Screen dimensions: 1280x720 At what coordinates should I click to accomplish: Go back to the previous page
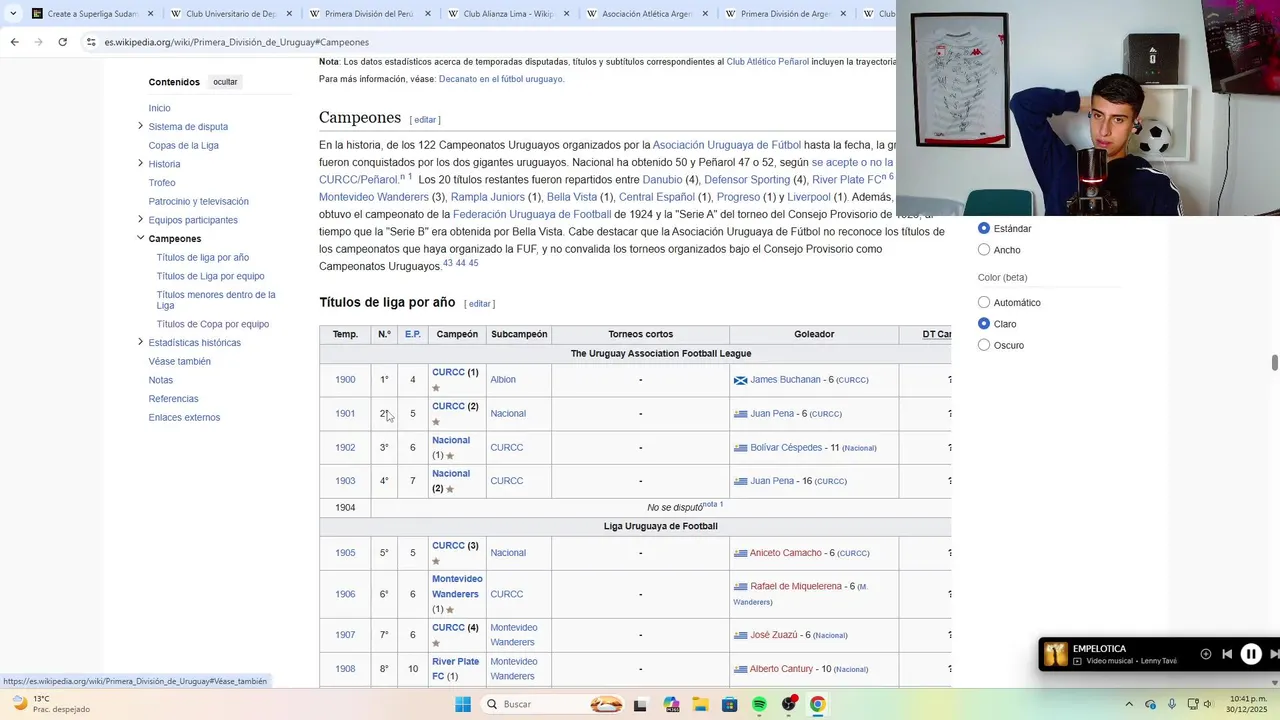click(x=14, y=42)
